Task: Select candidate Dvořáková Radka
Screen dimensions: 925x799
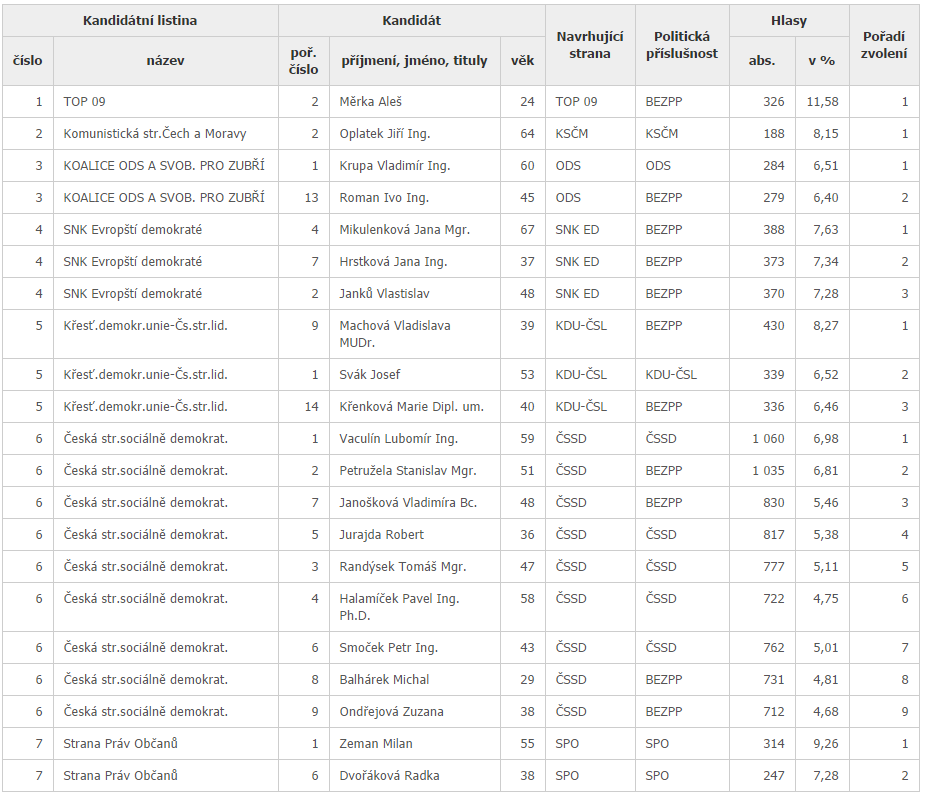Action: [389, 775]
